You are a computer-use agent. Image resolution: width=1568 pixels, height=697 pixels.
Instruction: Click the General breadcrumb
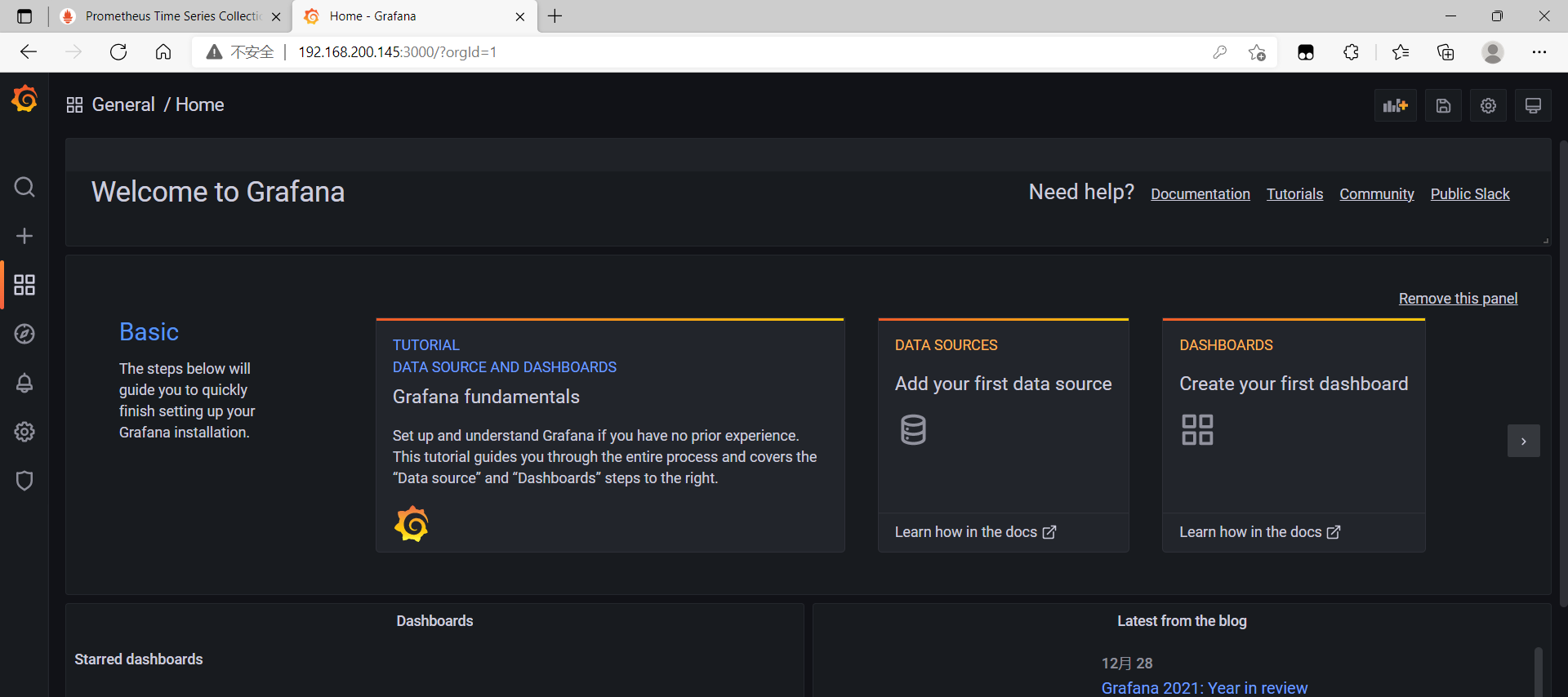123,105
